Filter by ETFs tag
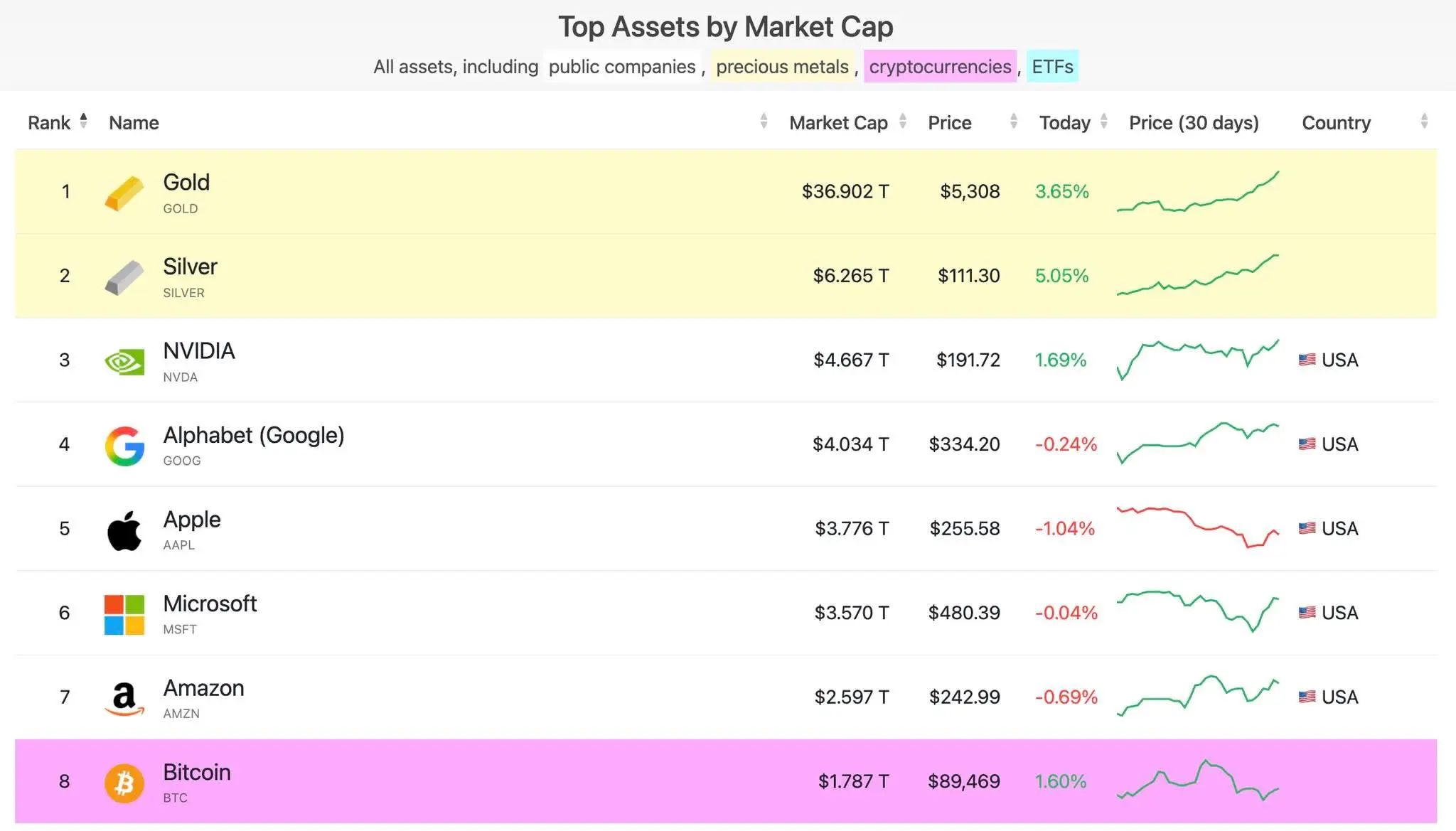 [1052, 67]
